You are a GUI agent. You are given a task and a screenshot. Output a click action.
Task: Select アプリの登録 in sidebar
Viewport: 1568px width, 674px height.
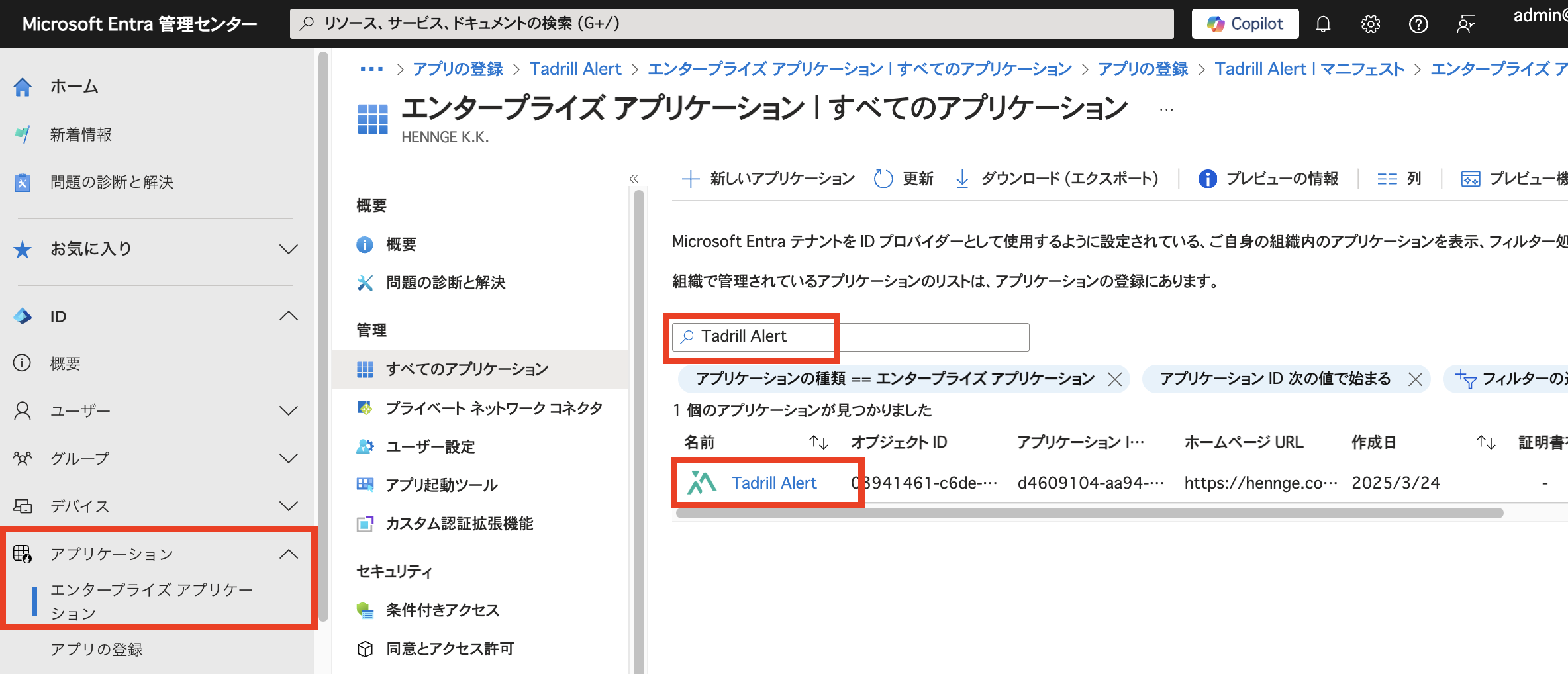97,650
